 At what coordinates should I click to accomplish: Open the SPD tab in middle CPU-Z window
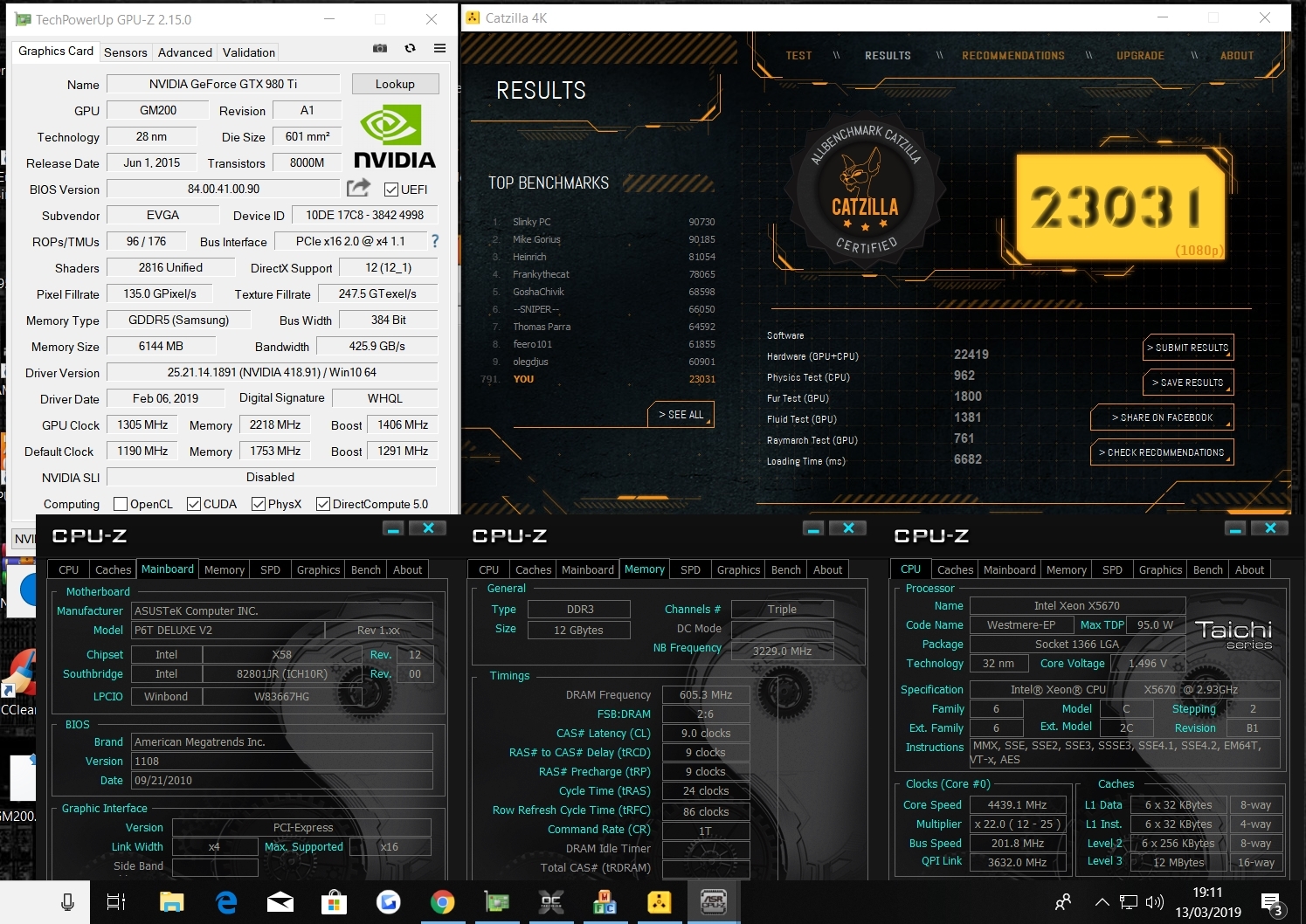pyautogui.click(x=690, y=569)
